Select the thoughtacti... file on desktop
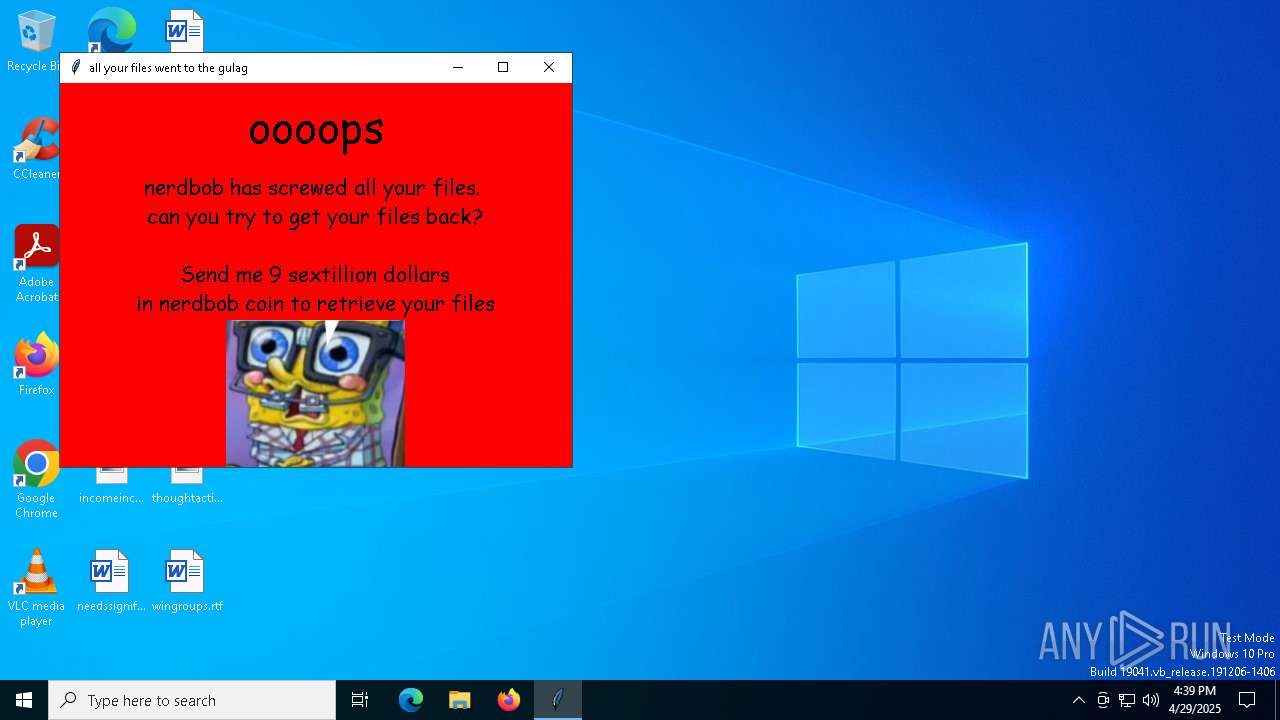This screenshot has height=720, width=1280. point(187,487)
